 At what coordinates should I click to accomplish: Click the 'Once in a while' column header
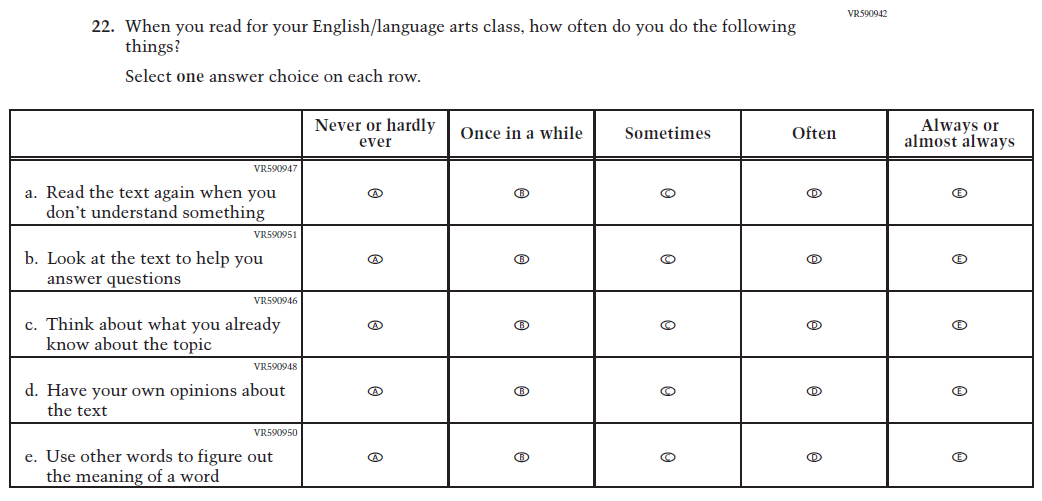(x=521, y=133)
